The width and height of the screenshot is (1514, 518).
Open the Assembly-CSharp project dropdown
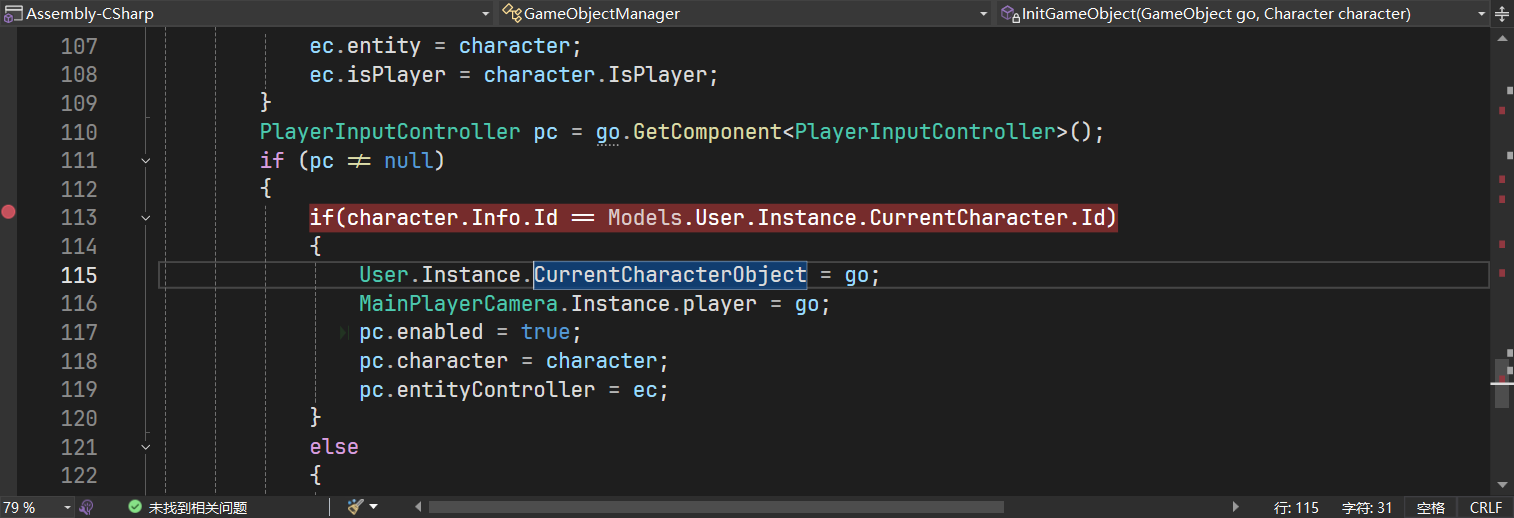click(485, 14)
